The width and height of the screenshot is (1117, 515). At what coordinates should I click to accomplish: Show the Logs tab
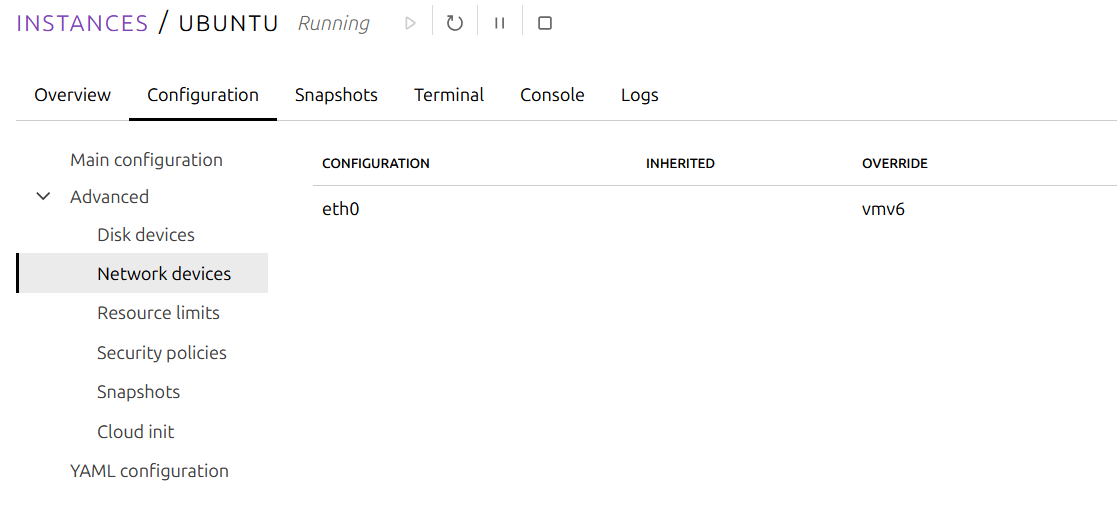[640, 95]
